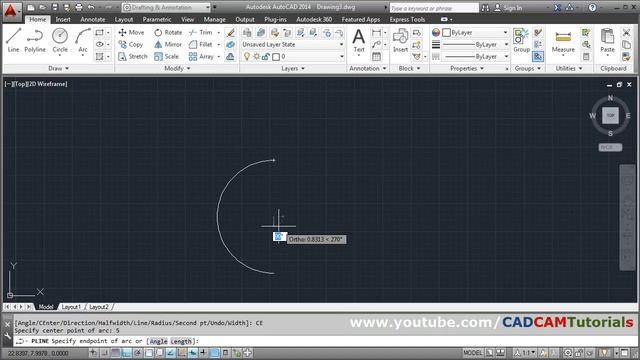This screenshot has height=360, width=640.
Task: Open the Unsaved Layer State dropdown
Action: pos(292,44)
